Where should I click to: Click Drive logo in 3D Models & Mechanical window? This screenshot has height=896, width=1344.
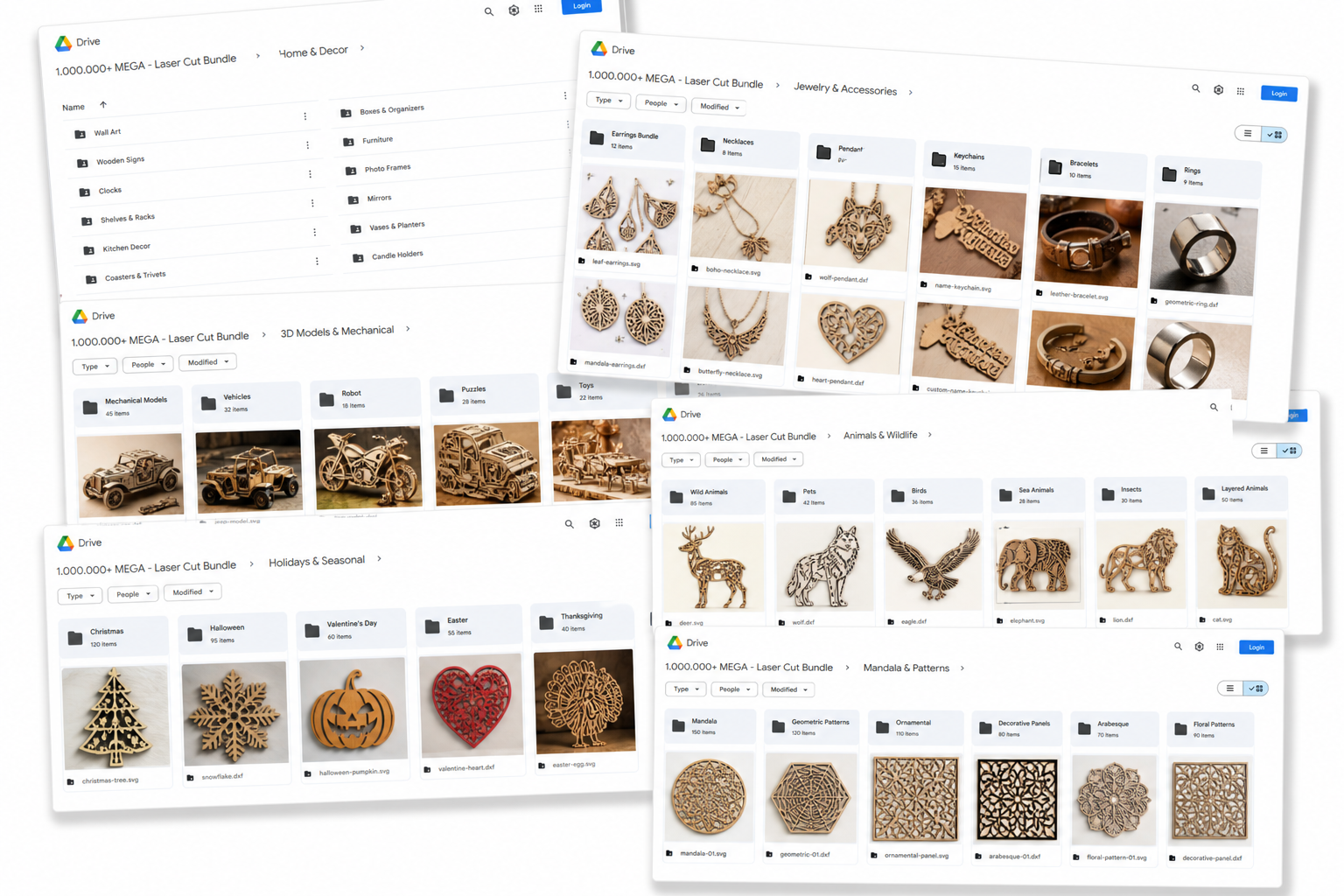point(80,317)
